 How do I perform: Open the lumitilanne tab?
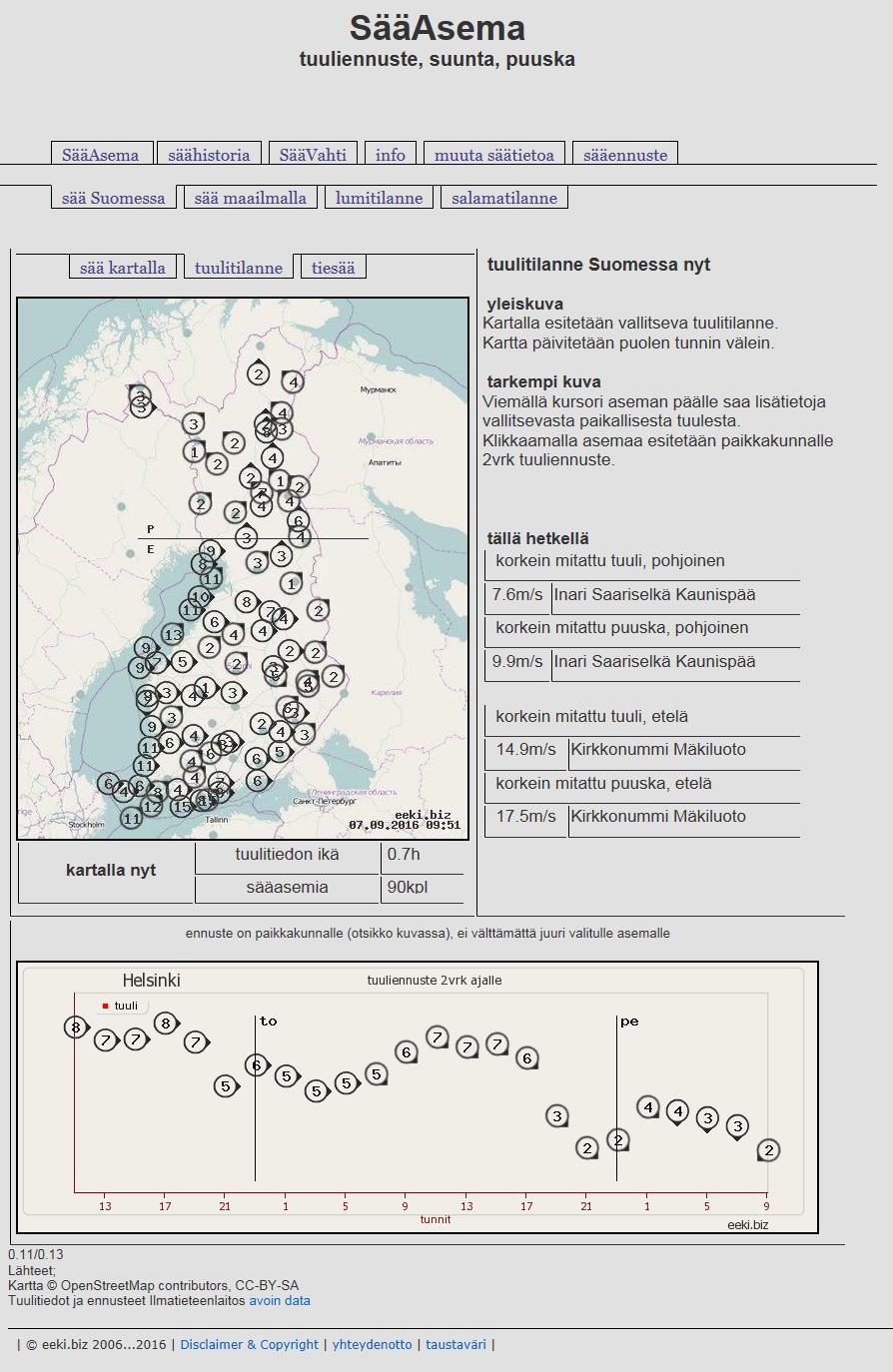coord(380,197)
